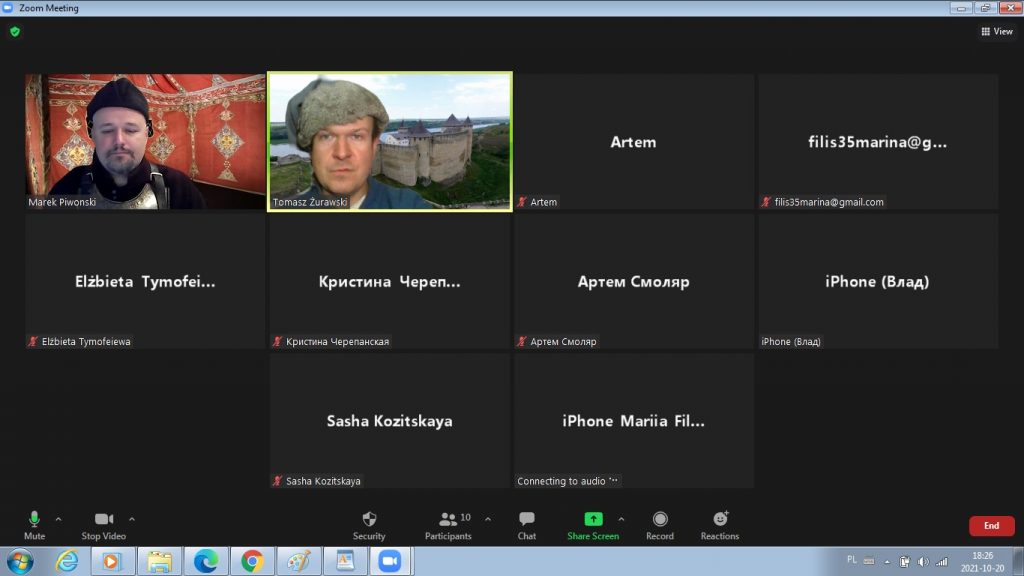Viewport: 1024px width, 576px height.
Task: Expand share options arrow beside Share Screen
Action: tap(621, 519)
